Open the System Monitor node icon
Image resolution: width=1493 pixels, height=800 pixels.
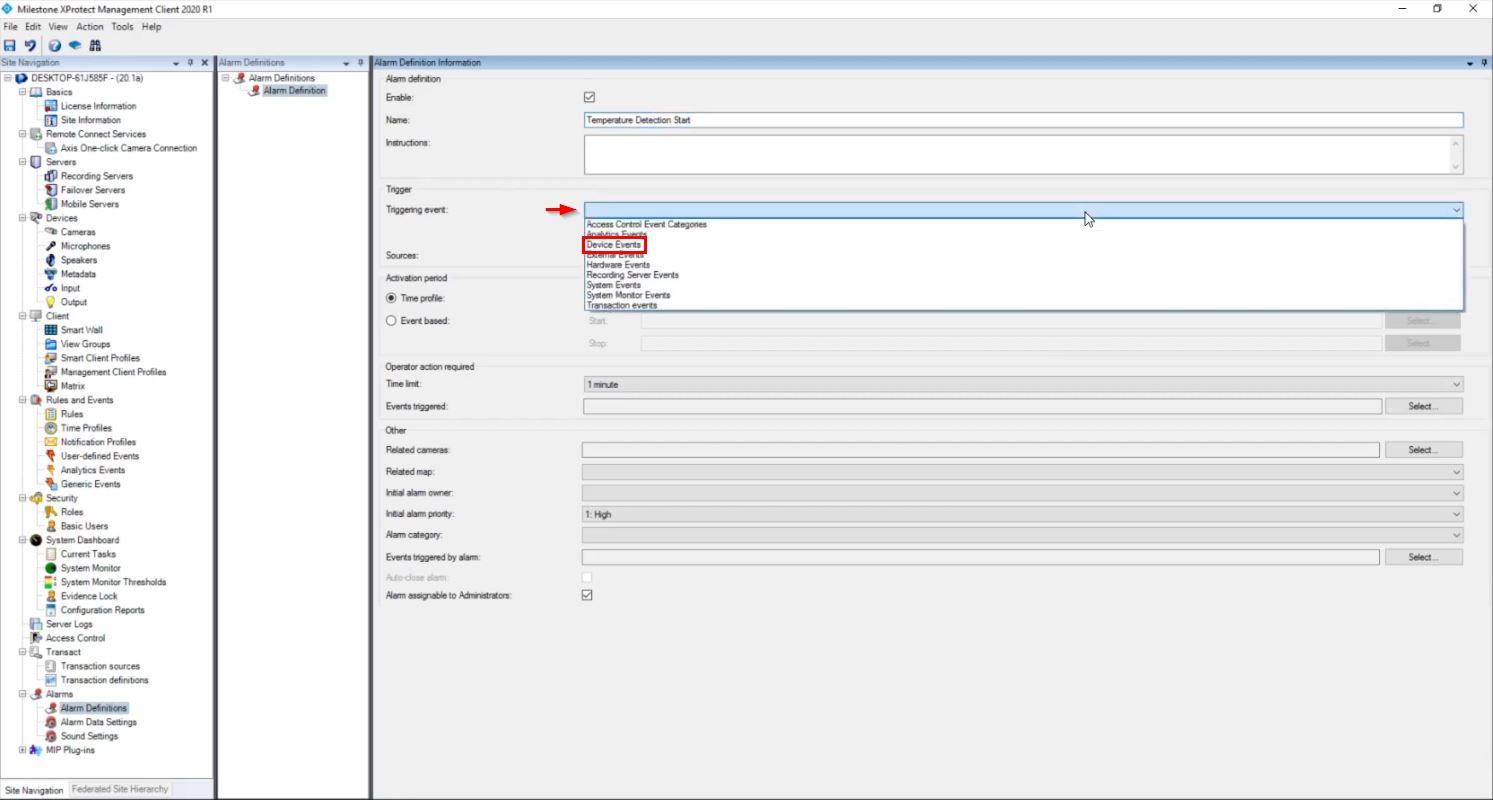[51, 568]
